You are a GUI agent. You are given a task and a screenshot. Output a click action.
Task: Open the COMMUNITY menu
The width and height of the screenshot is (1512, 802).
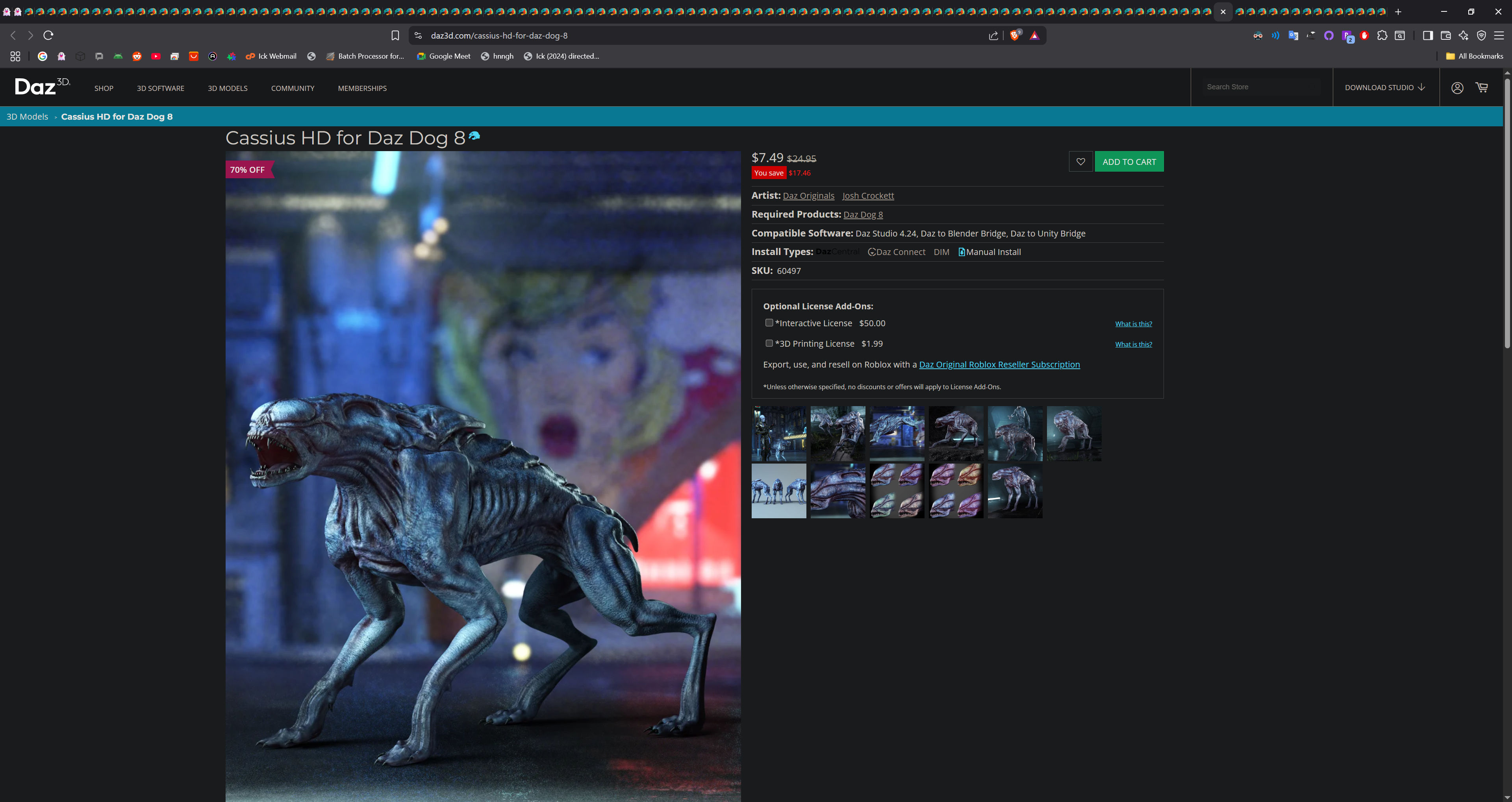point(293,88)
